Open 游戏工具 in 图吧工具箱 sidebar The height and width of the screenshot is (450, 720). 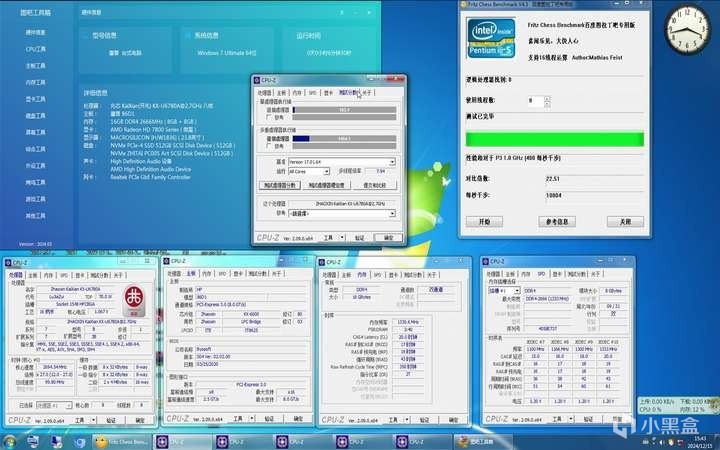point(35,199)
